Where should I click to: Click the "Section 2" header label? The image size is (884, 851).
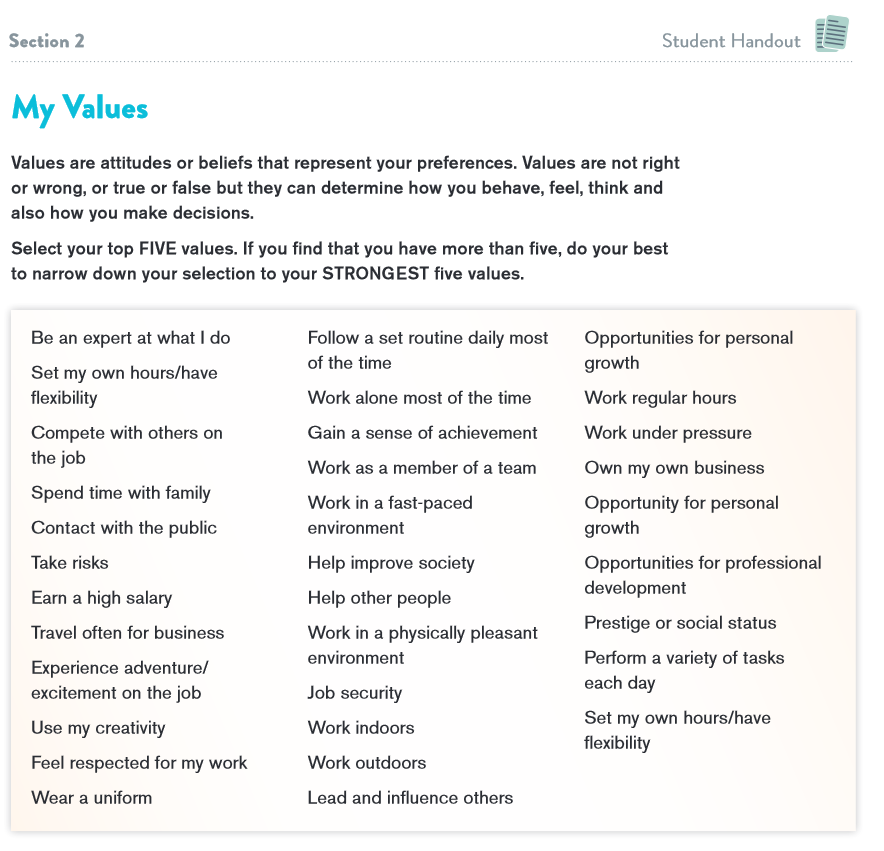click(x=47, y=41)
